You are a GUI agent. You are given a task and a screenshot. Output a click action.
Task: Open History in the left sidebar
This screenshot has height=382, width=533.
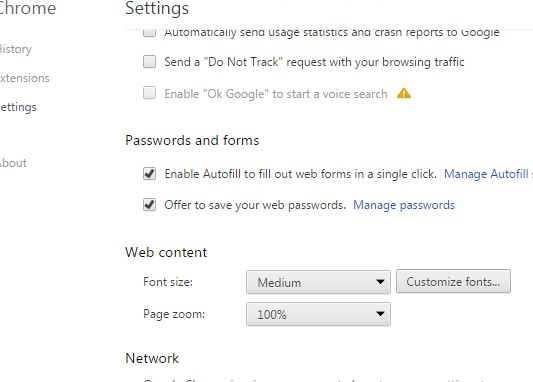(x=16, y=49)
